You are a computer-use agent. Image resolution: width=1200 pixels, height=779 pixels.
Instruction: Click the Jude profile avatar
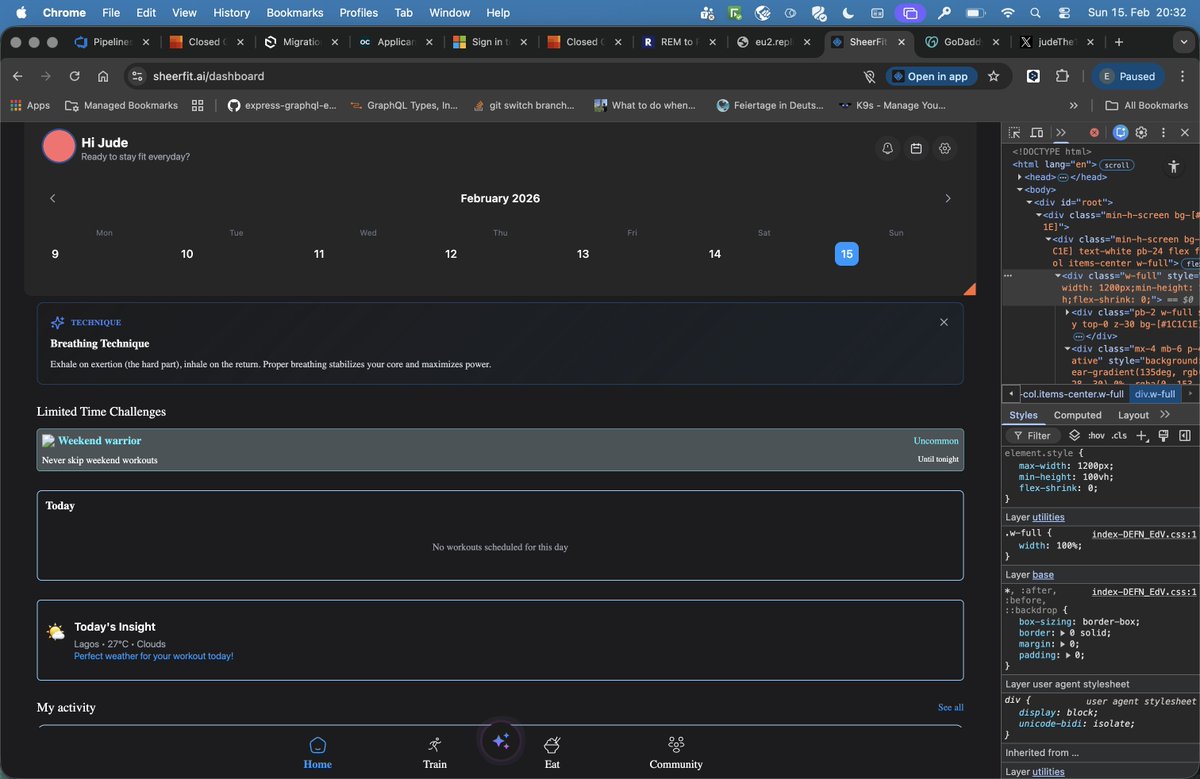point(59,146)
